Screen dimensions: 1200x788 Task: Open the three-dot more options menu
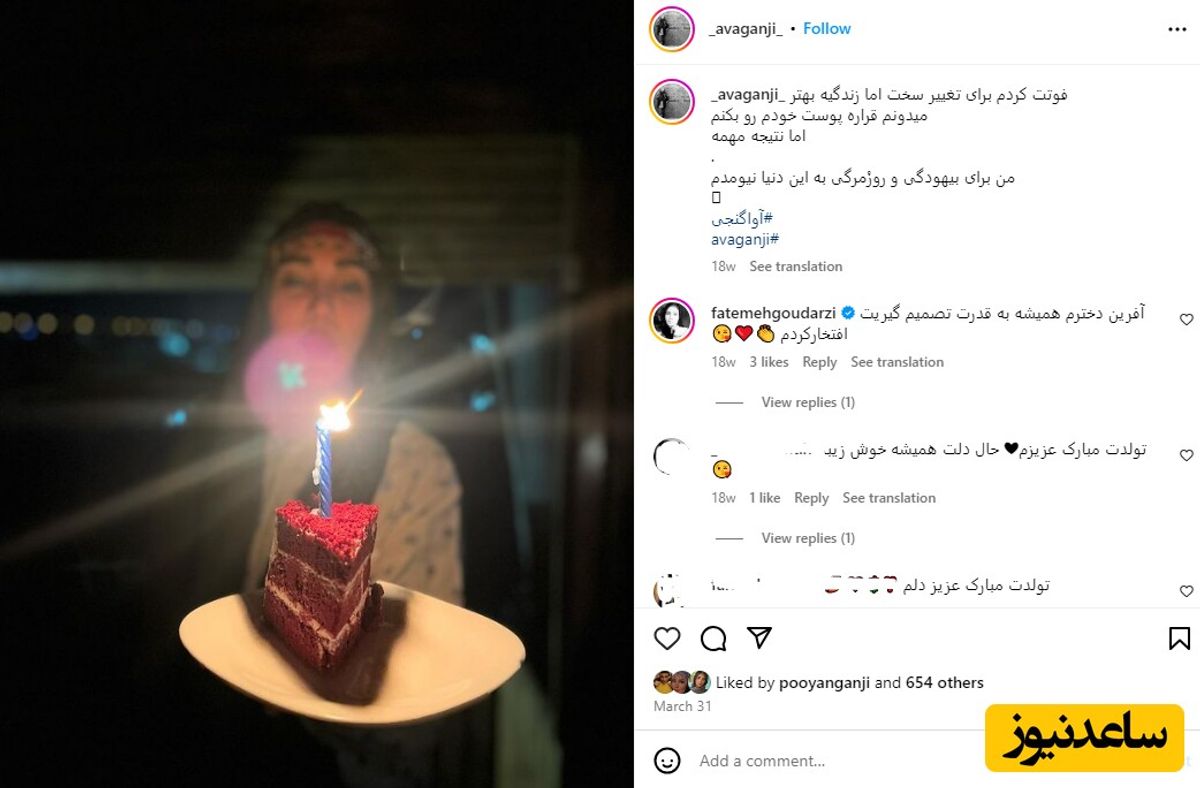pyautogui.click(x=1177, y=30)
